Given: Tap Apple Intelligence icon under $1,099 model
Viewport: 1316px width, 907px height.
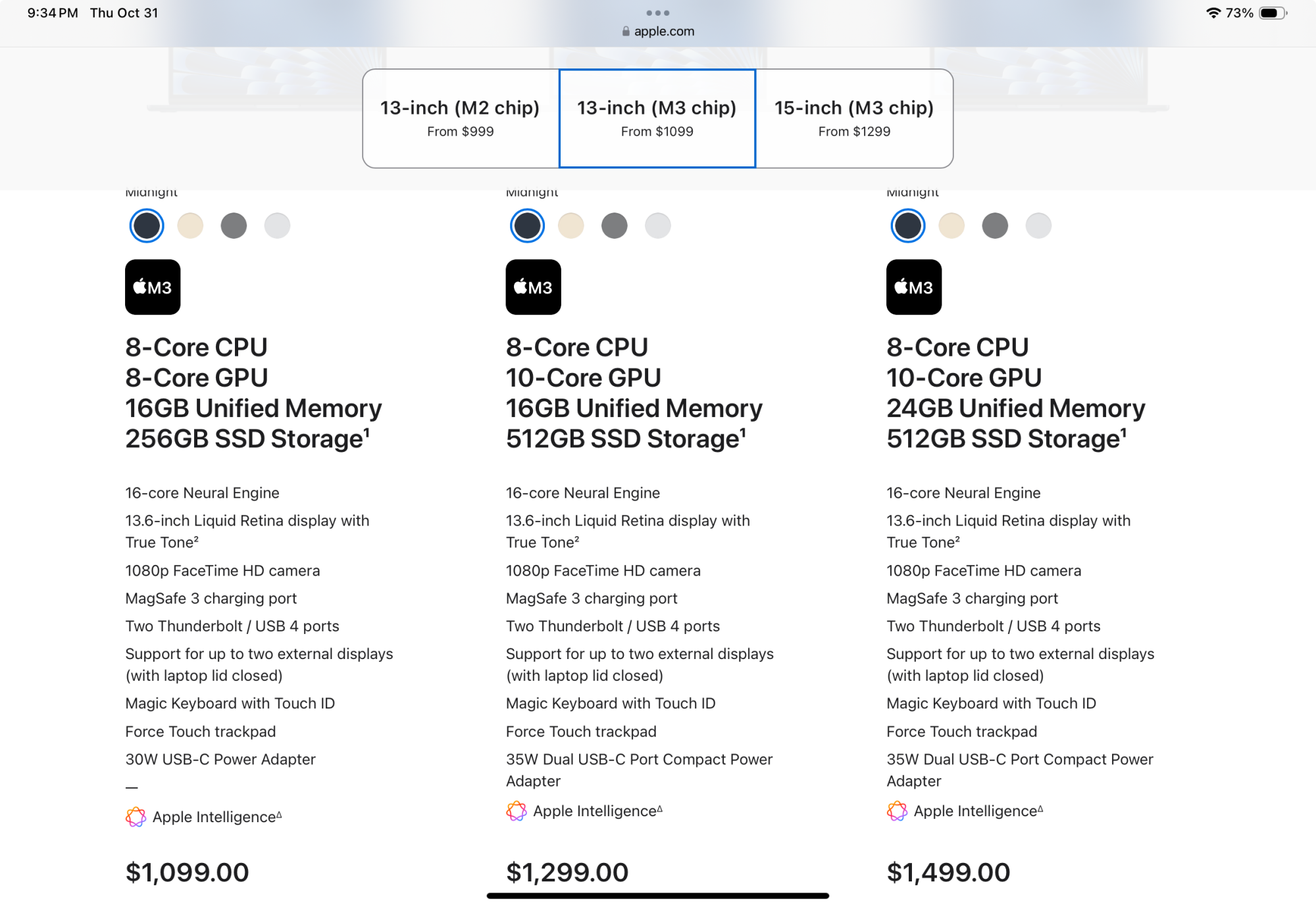Looking at the screenshot, I should (136, 816).
